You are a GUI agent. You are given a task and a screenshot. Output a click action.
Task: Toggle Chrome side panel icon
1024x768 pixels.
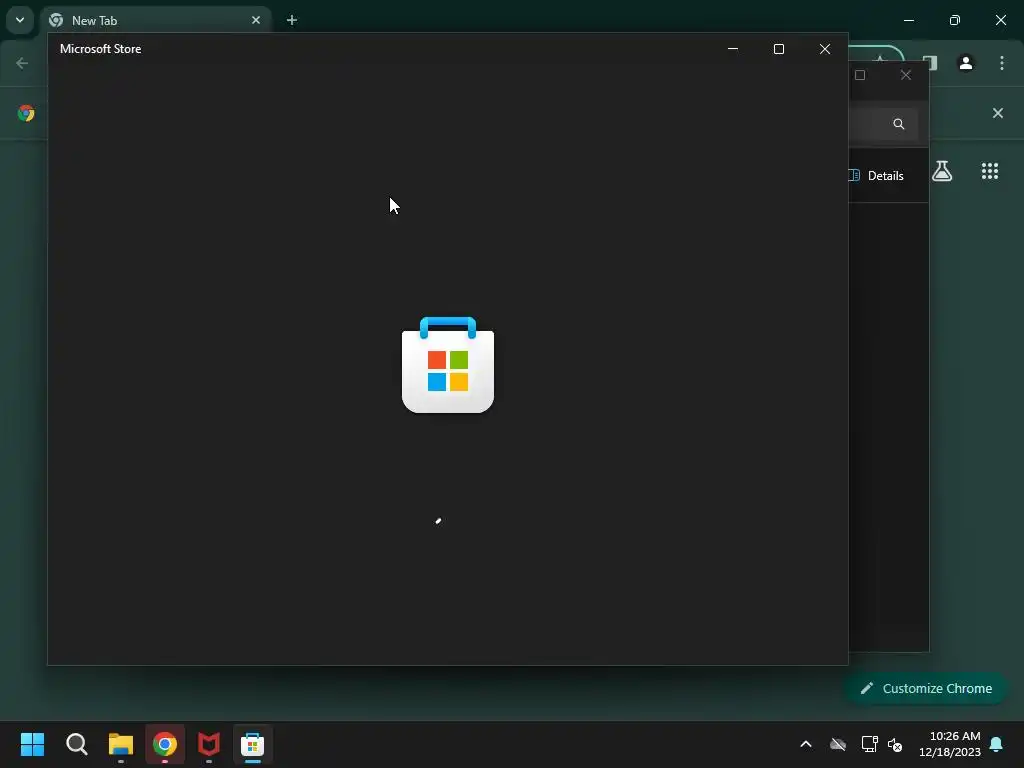tap(930, 63)
